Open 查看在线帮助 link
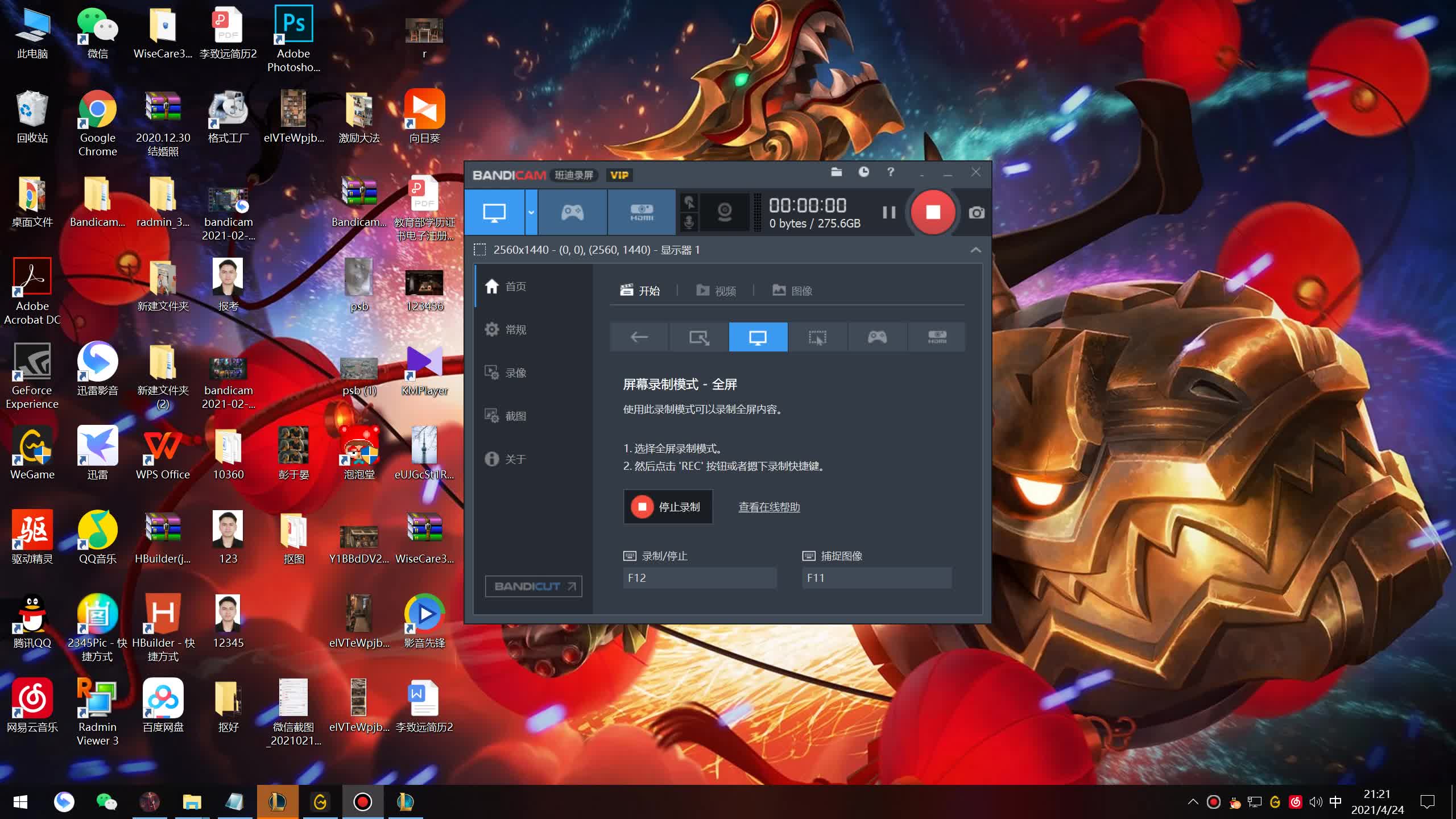 tap(769, 507)
